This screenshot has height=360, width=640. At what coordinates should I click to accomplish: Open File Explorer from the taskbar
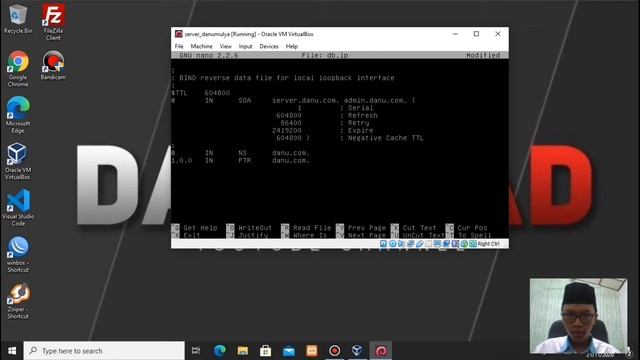[x=243, y=351]
